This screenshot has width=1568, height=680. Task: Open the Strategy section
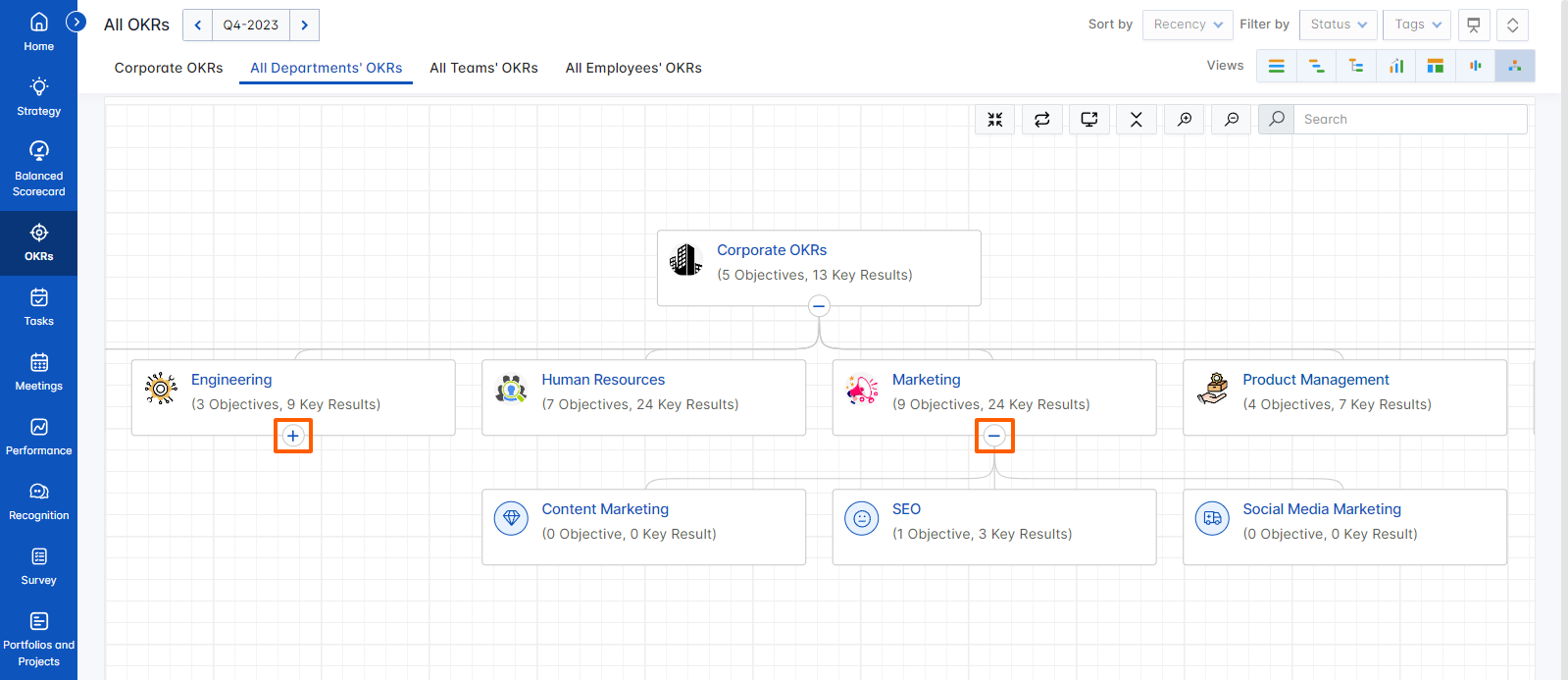[38, 97]
